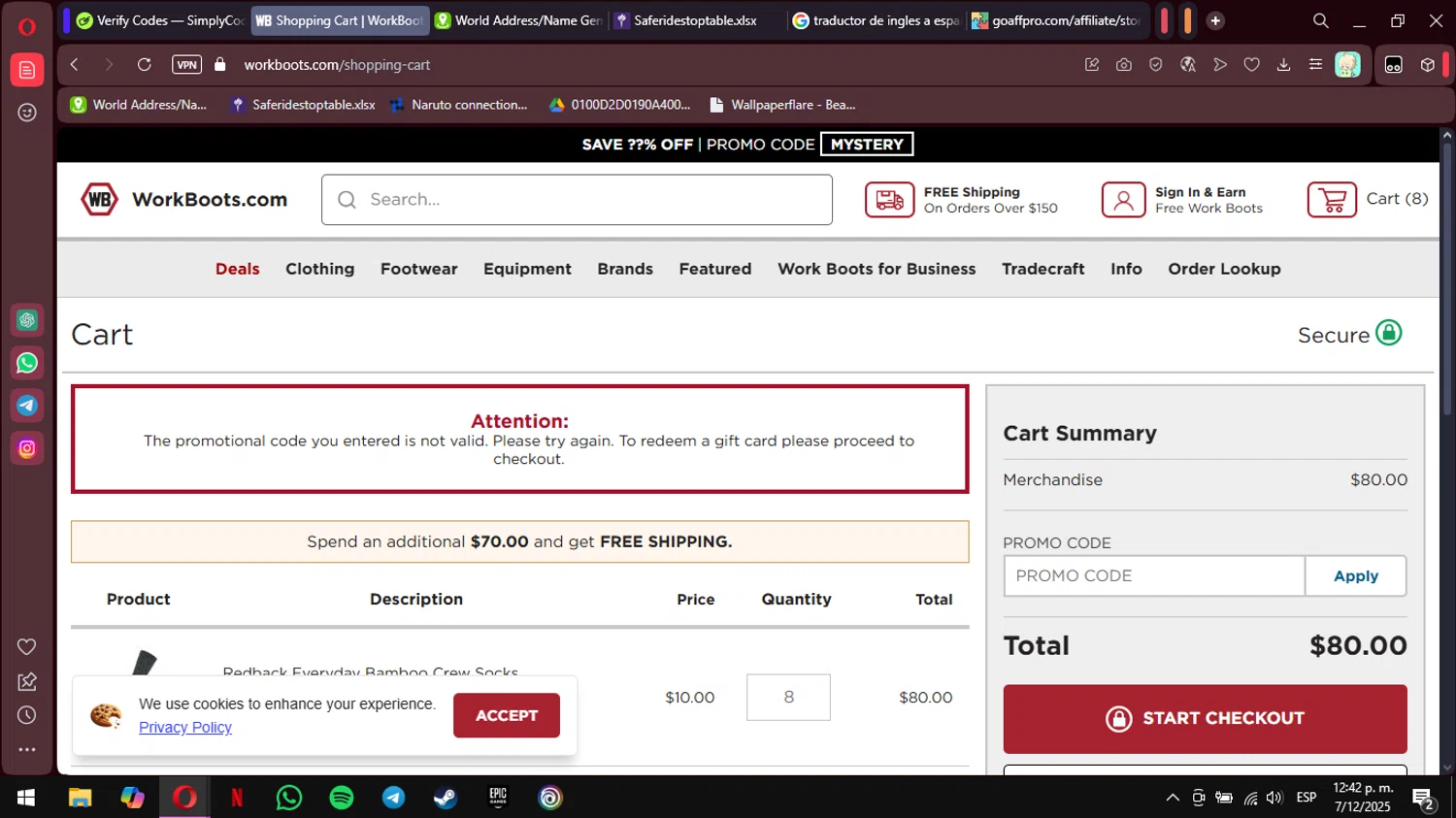Open the 0100D2D0190A400 Drive bookmark
Viewport: 1456px width, 818px height.
(619, 105)
